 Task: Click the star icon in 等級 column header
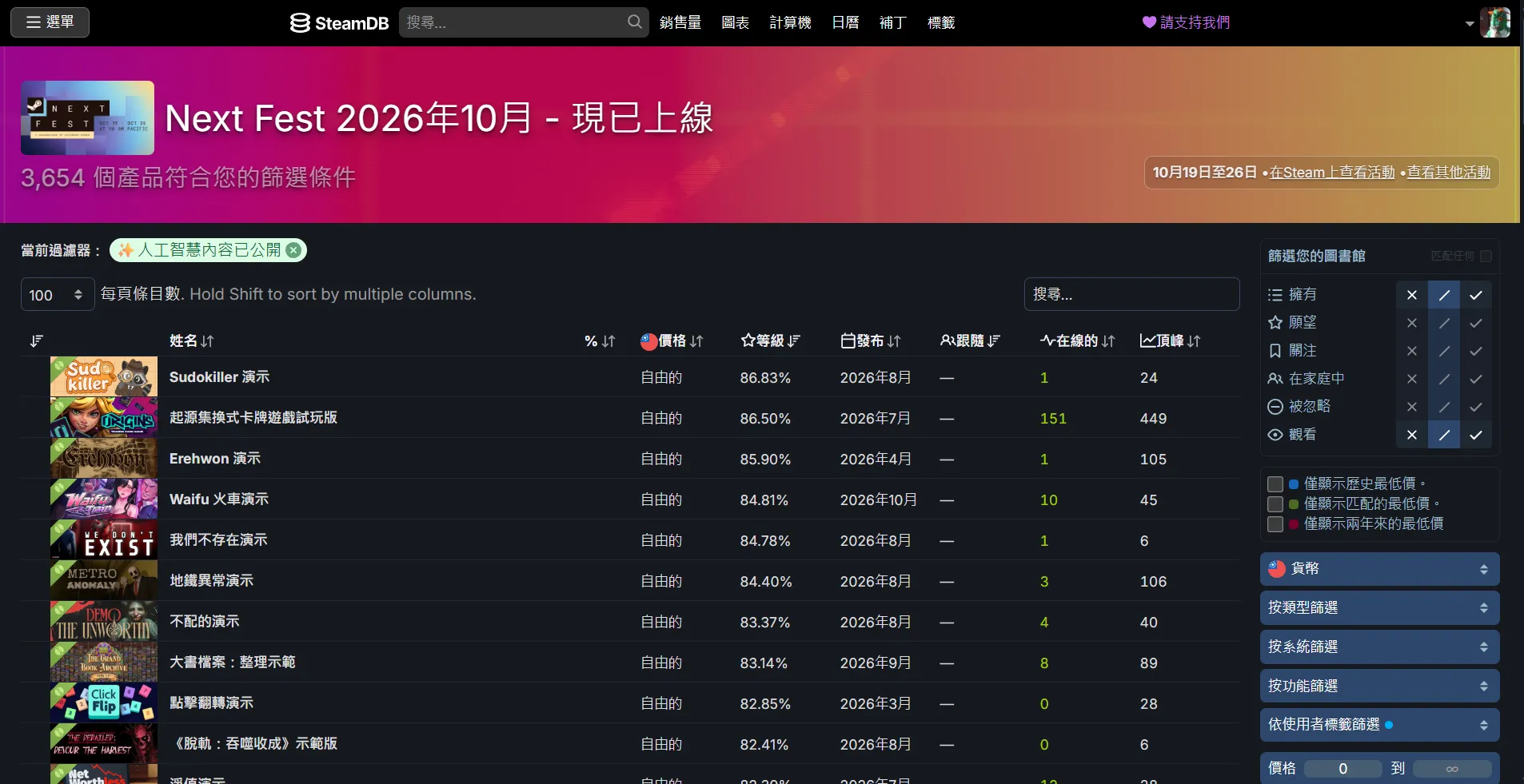point(748,340)
